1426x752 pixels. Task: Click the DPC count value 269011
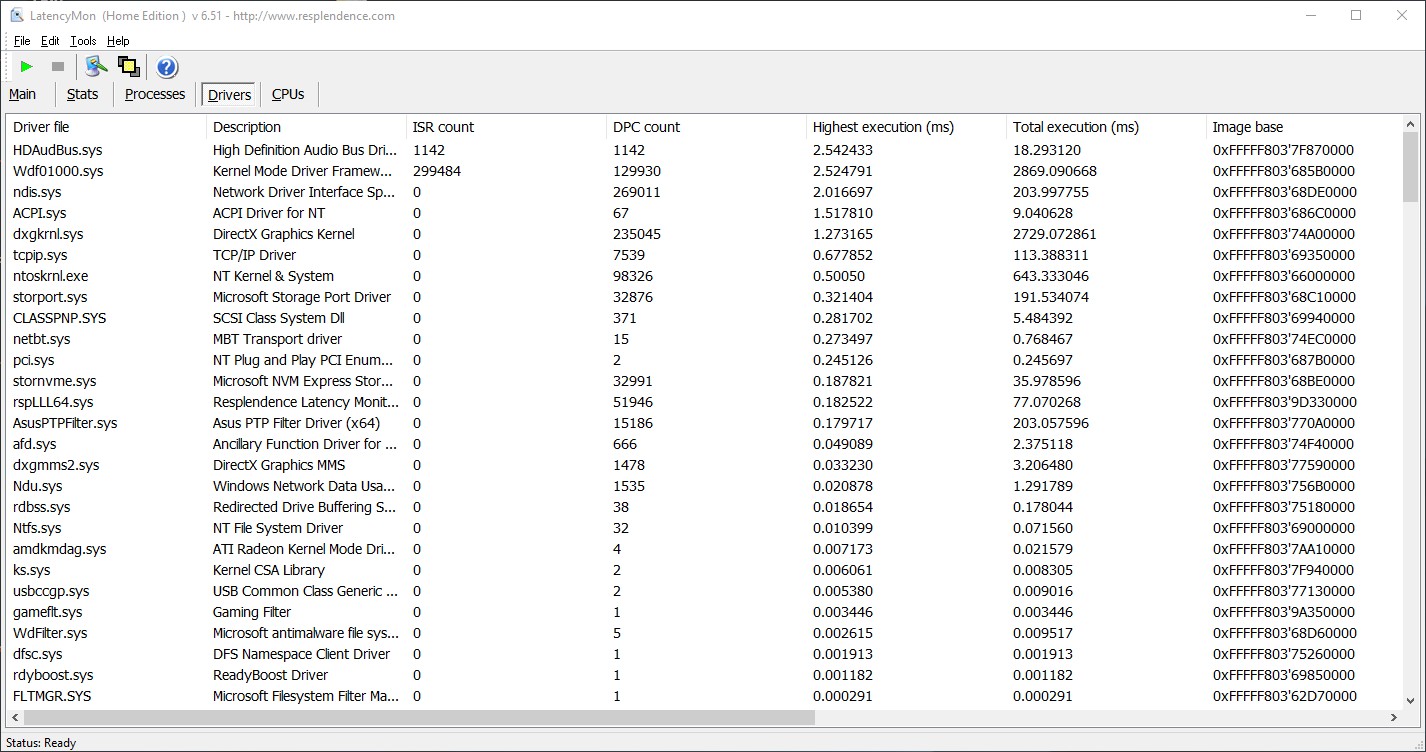tap(637, 192)
